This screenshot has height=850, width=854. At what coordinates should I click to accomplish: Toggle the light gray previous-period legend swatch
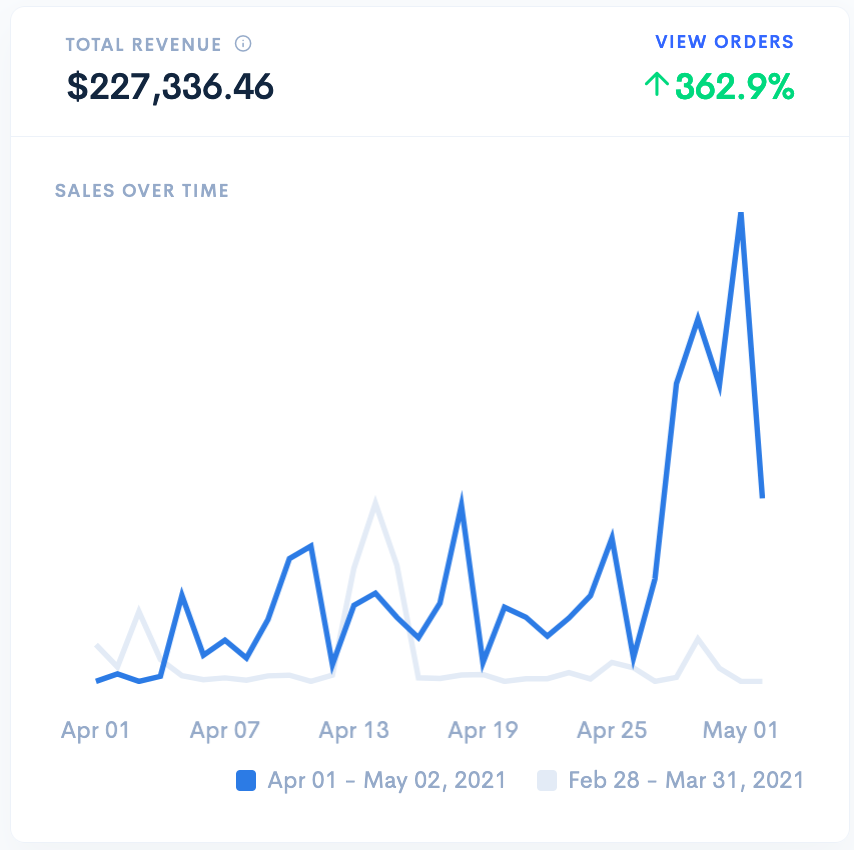(547, 780)
